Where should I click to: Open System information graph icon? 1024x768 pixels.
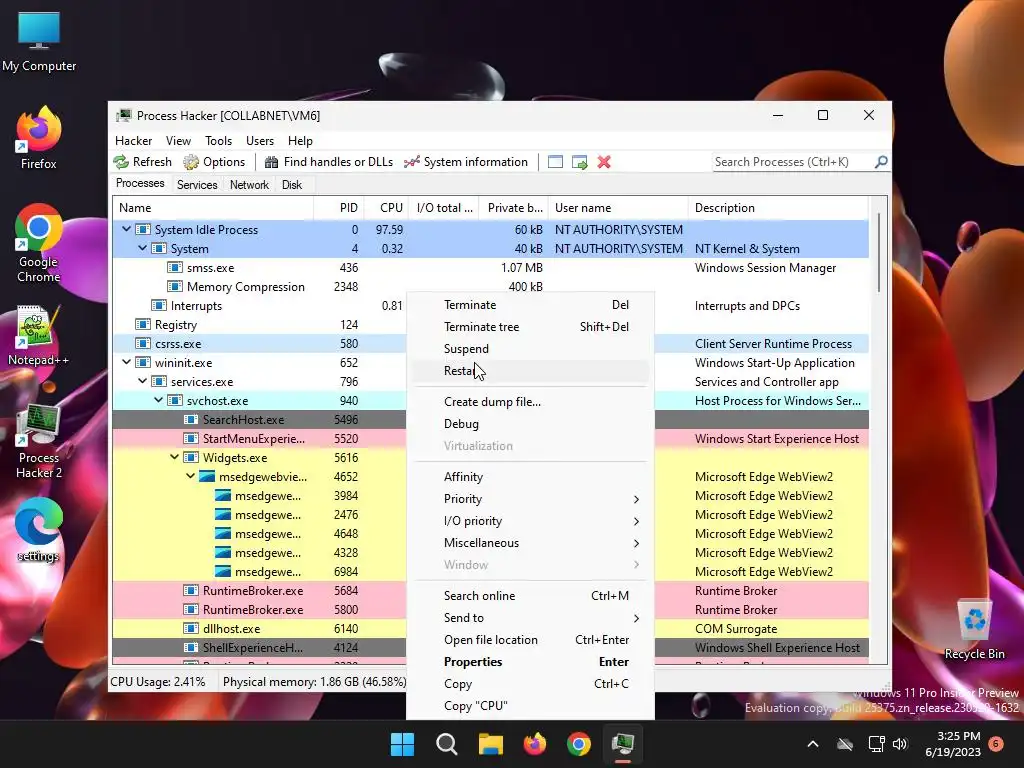tap(411, 162)
